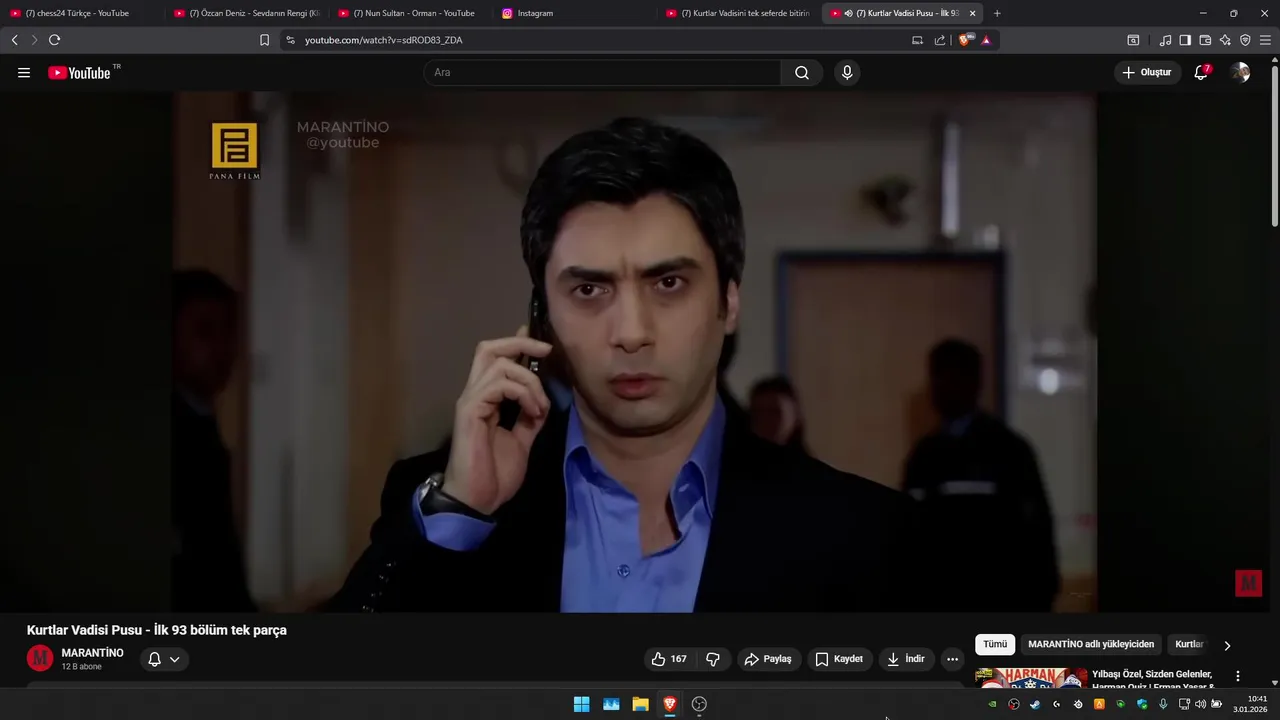Open Brave tab search icon
Image resolution: width=1280 pixels, height=720 pixels.
pyautogui.click(x=1133, y=40)
